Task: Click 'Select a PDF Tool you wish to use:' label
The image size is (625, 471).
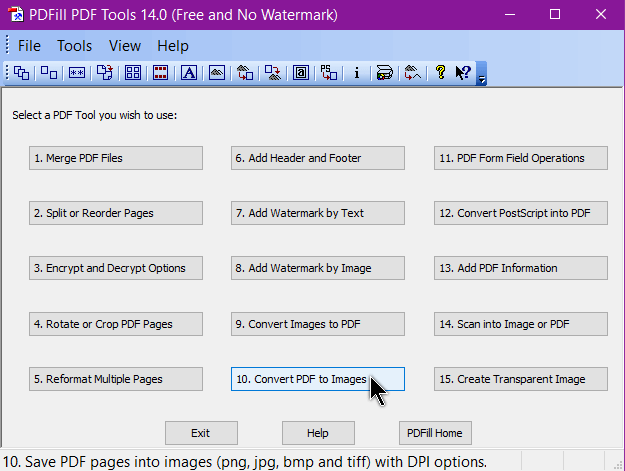Action: [x=94, y=116]
